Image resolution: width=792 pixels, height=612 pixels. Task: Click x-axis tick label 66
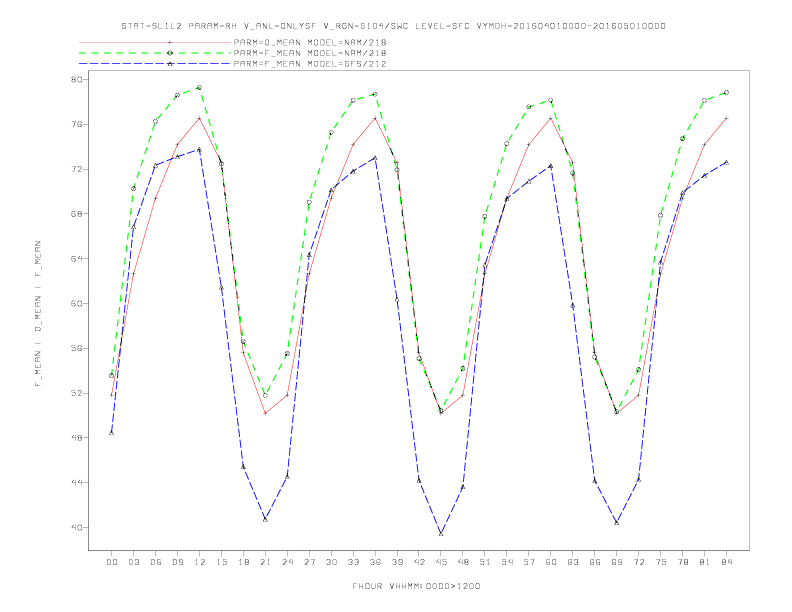[595, 562]
